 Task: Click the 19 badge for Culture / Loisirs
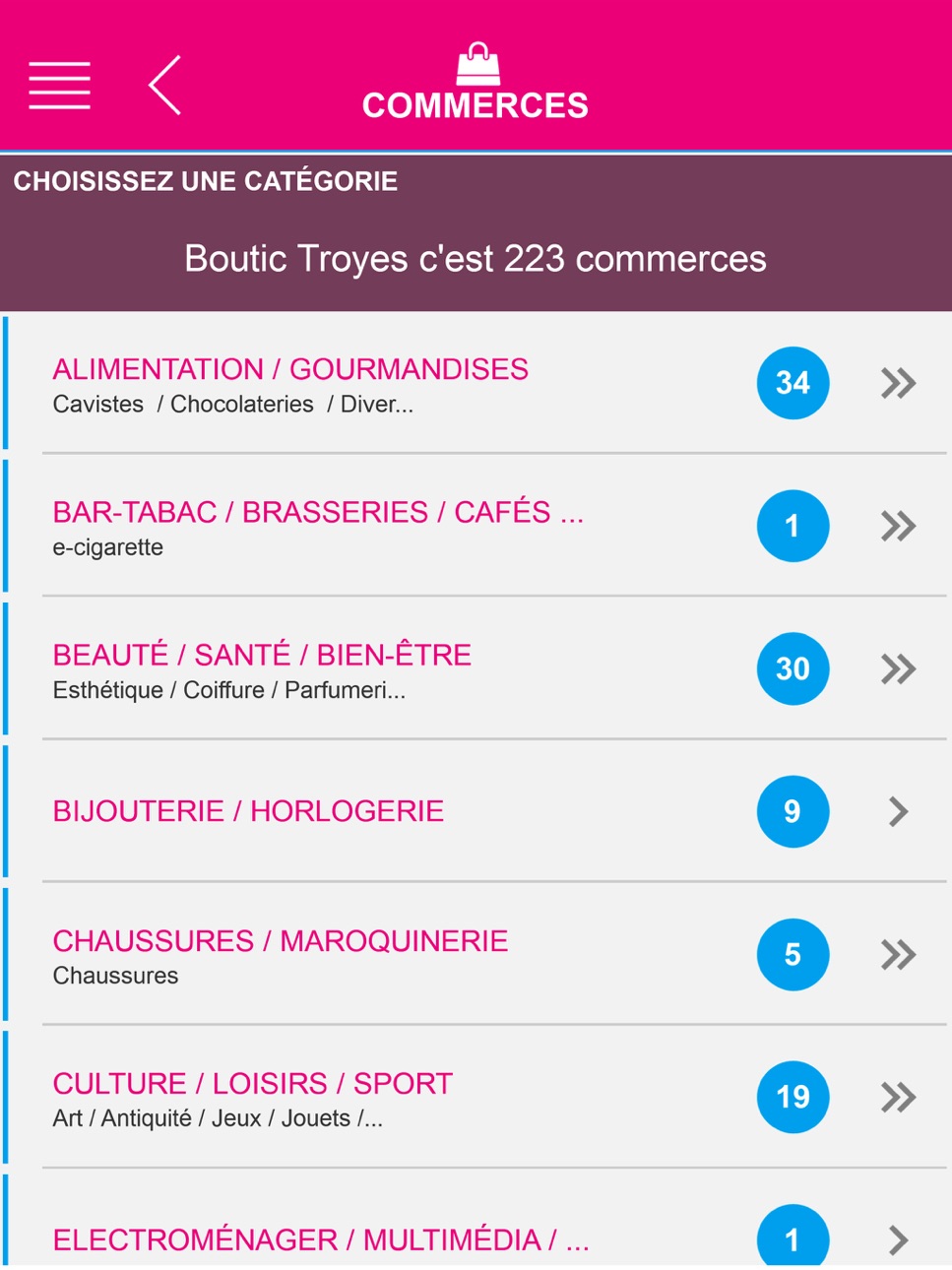[x=793, y=1097]
